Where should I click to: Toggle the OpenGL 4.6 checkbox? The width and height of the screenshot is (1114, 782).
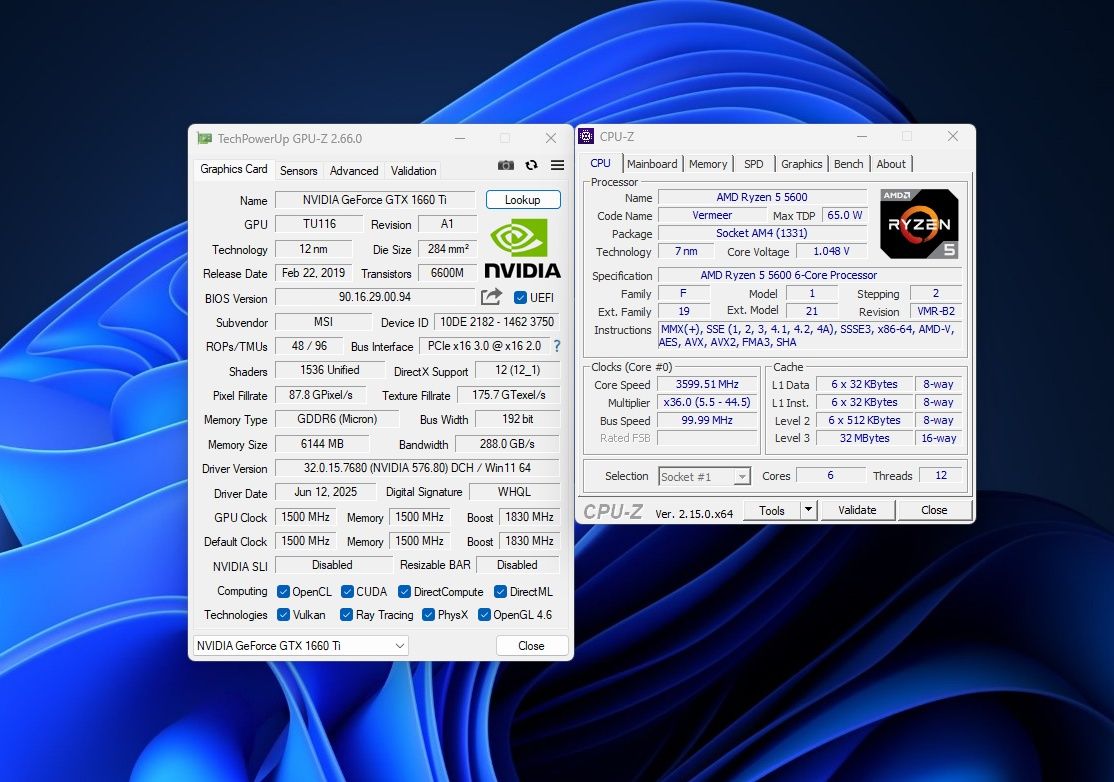[x=485, y=614]
